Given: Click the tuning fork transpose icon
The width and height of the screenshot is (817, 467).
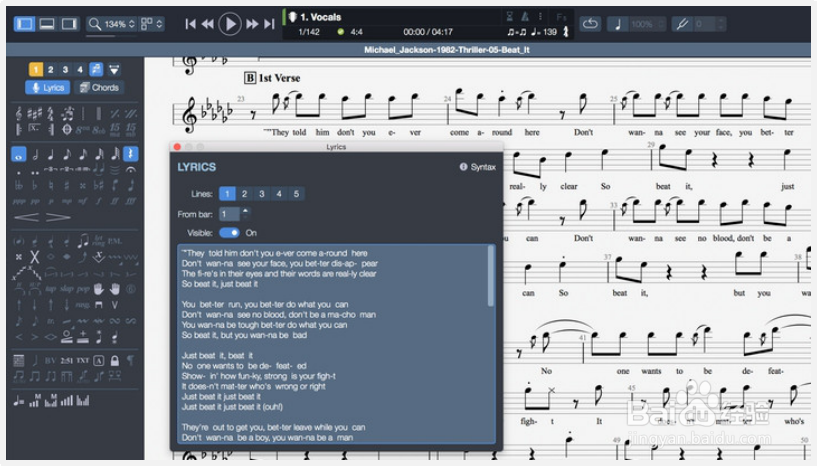Looking at the screenshot, I should click(x=682, y=24).
